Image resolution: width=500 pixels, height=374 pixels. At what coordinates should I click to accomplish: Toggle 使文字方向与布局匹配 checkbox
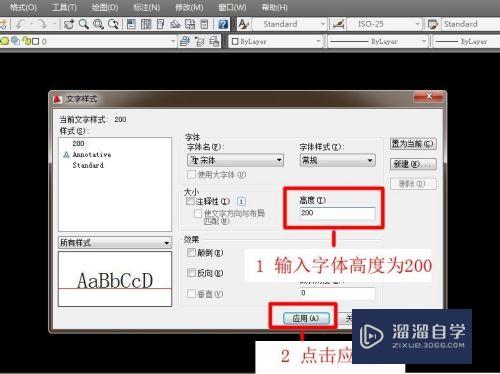tap(198, 213)
